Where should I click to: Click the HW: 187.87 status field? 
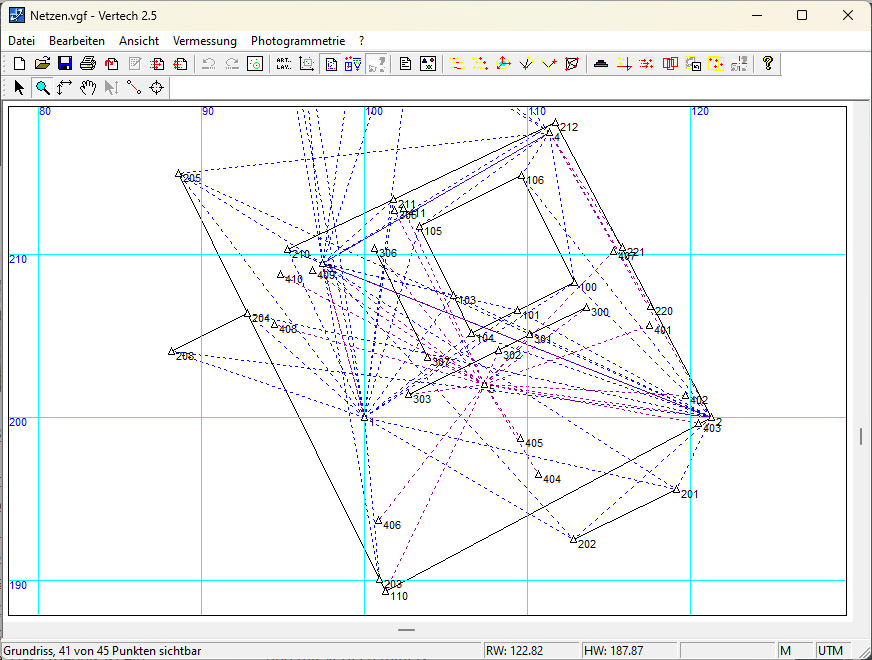[x=628, y=651]
